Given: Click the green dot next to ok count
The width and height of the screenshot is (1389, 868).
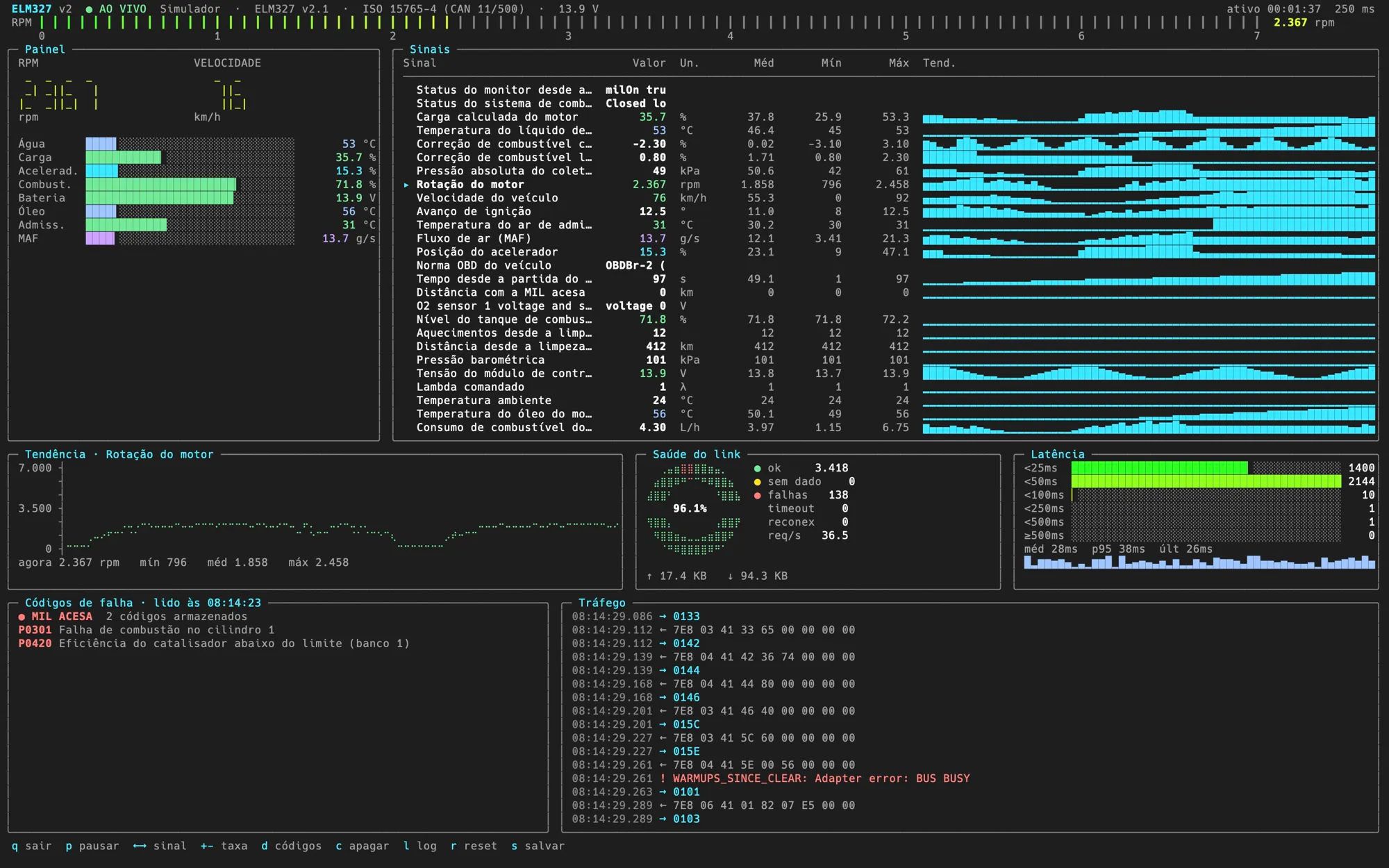Looking at the screenshot, I should (758, 469).
